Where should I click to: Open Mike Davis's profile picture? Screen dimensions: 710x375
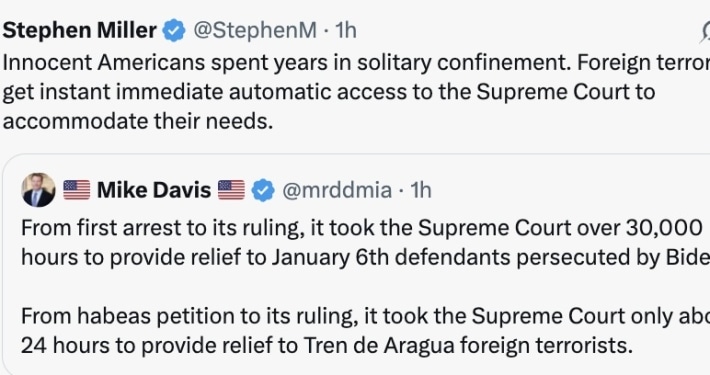pyautogui.click(x=38, y=190)
